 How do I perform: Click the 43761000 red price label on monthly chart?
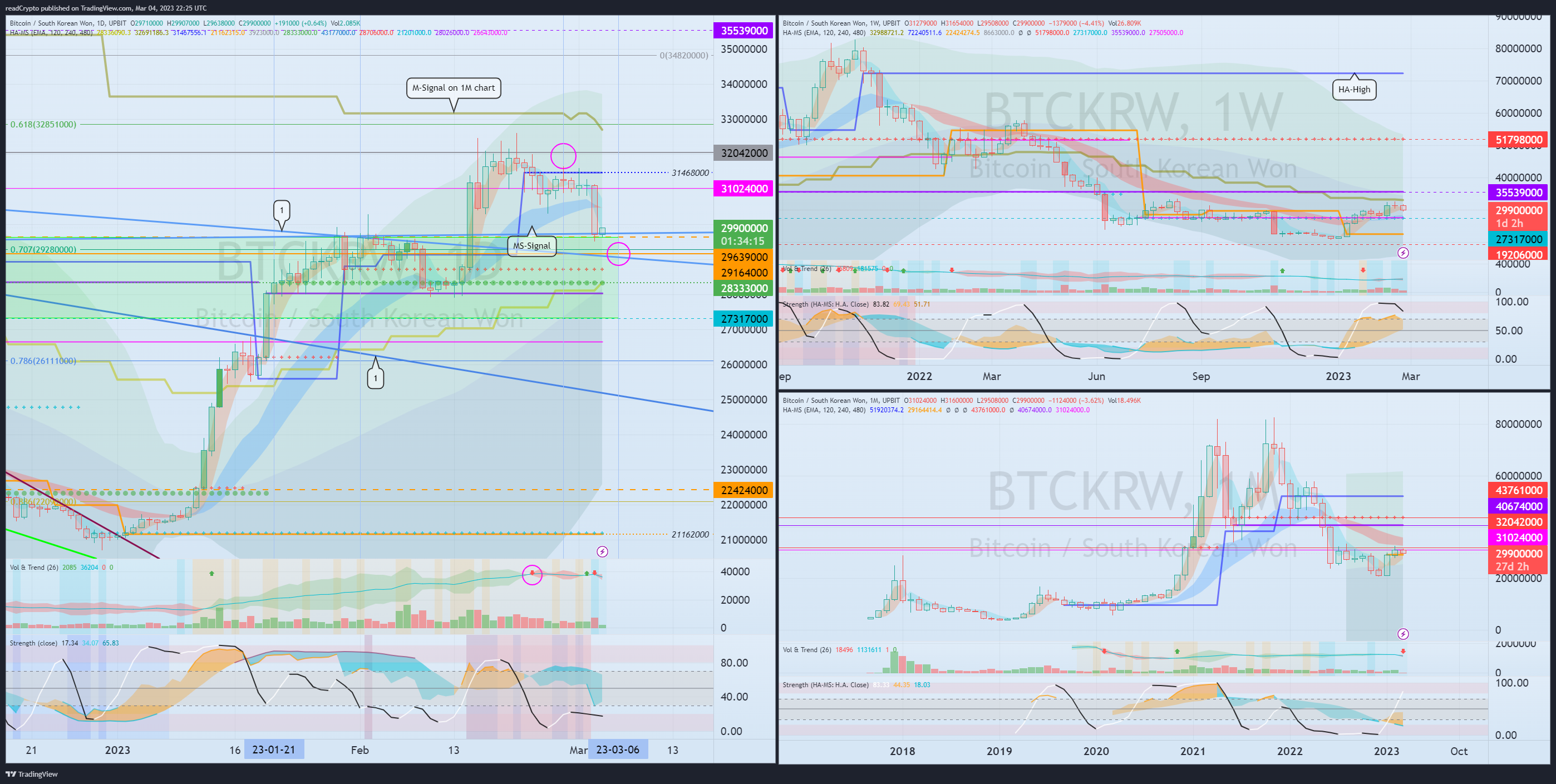point(1518,490)
